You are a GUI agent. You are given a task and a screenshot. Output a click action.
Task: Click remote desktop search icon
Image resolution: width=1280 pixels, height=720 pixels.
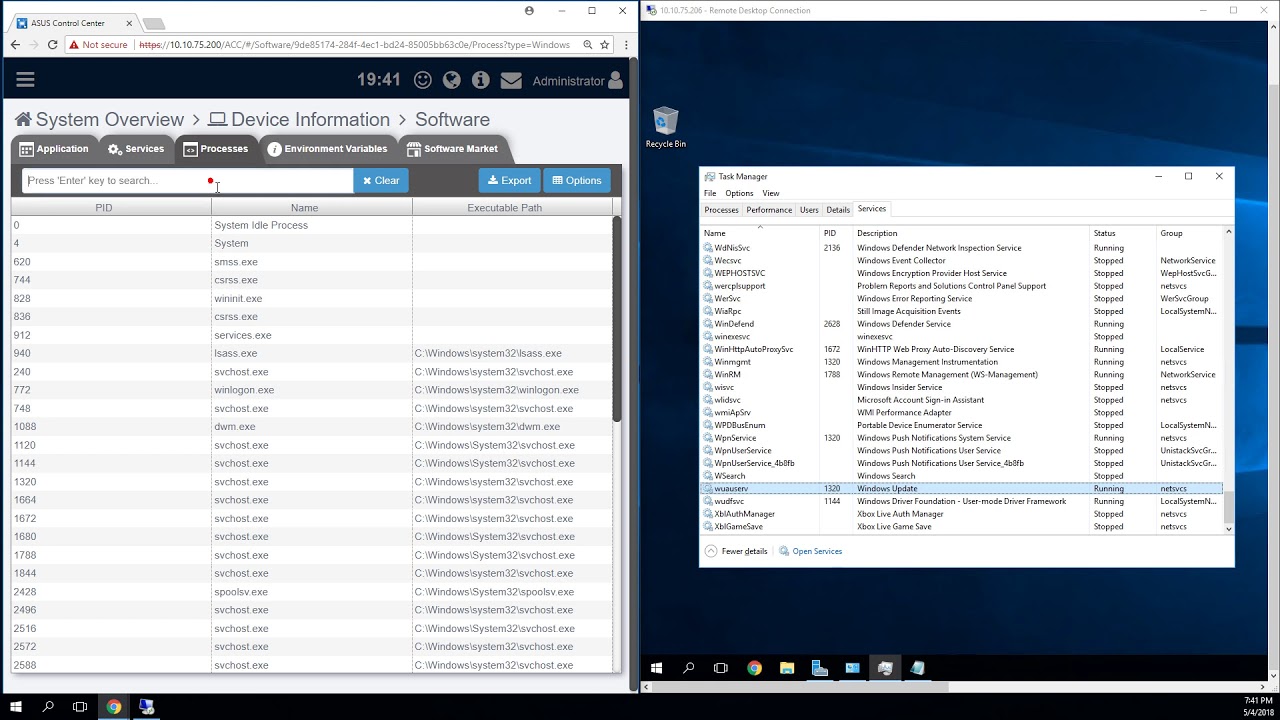[689, 668]
